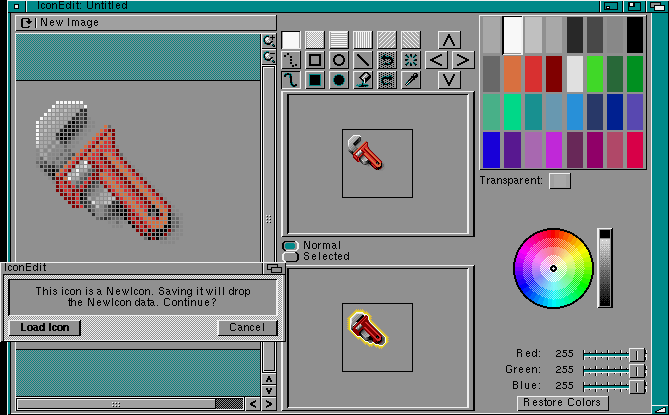Click Restore Colors button
Screen dimensions: 669x415
[x=560, y=402]
